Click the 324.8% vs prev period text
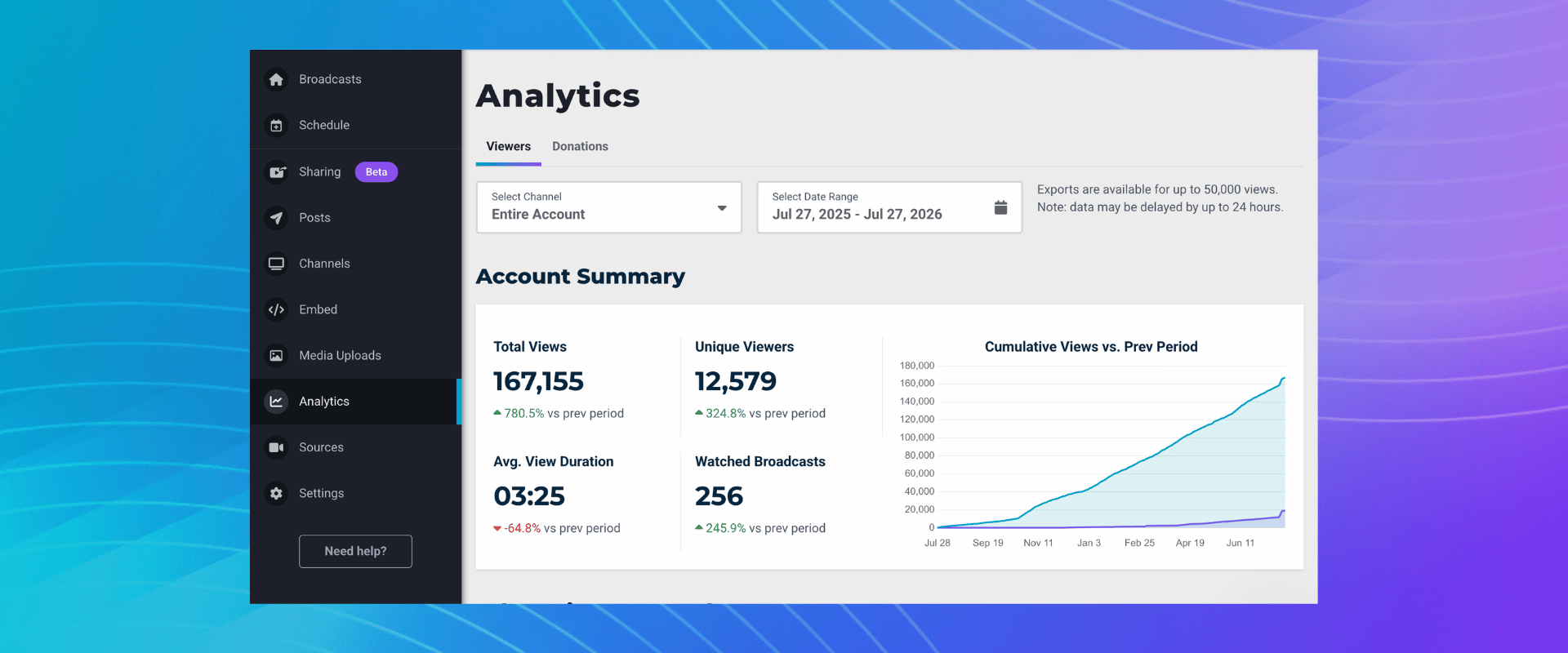Image resolution: width=1568 pixels, height=653 pixels. [x=760, y=414]
